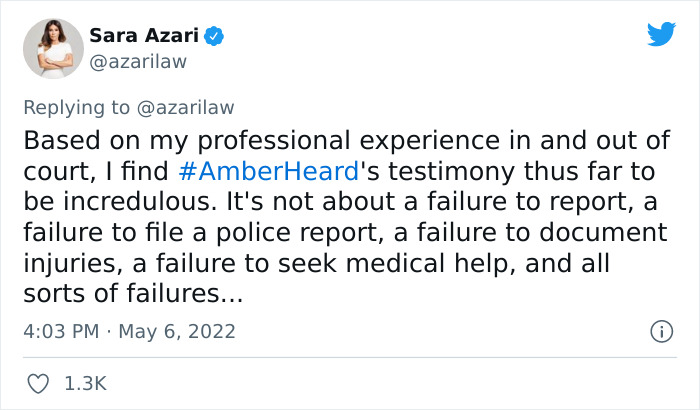Like the tweet with heart icon
This screenshot has height=410, width=700.
pyautogui.click(x=39, y=383)
